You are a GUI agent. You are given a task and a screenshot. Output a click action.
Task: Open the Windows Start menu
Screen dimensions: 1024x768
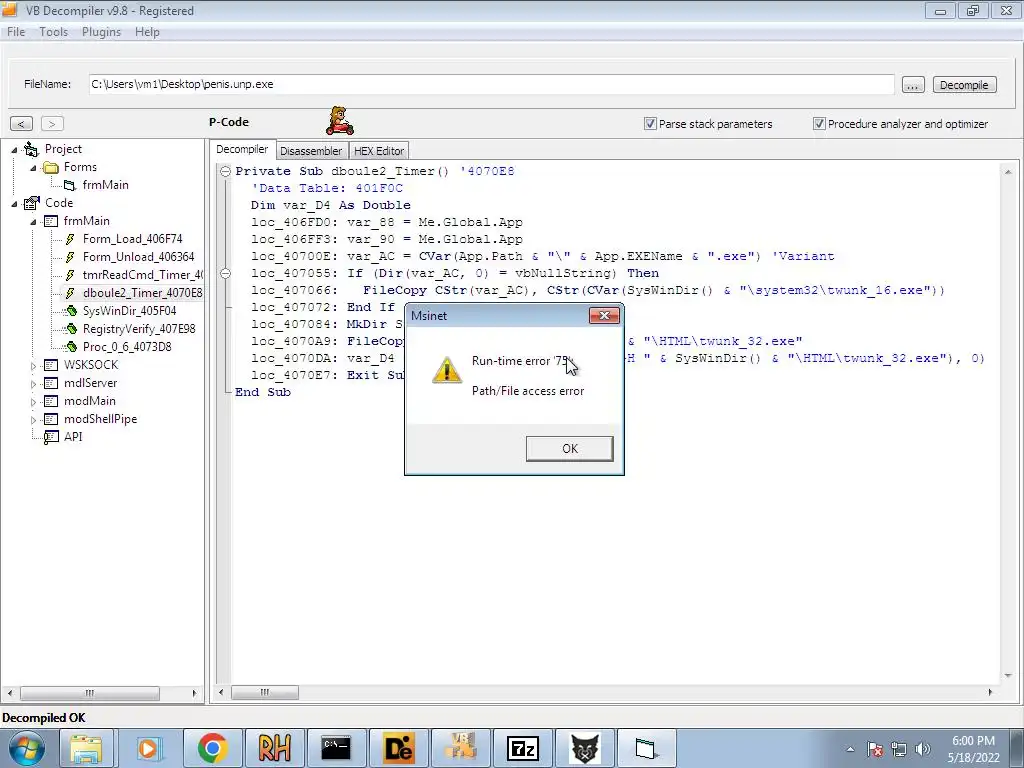(x=27, y=748)
